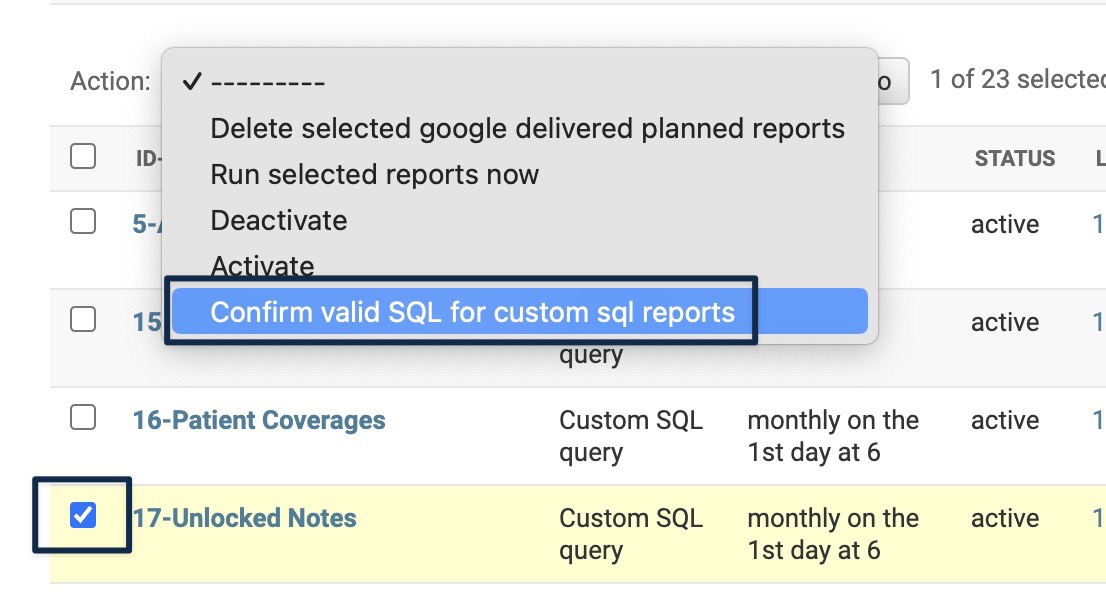The height and width of the screenshot is (594, 1106).
Task: Open the 17-Unlocked Notes report link
Action: point(244,518)
